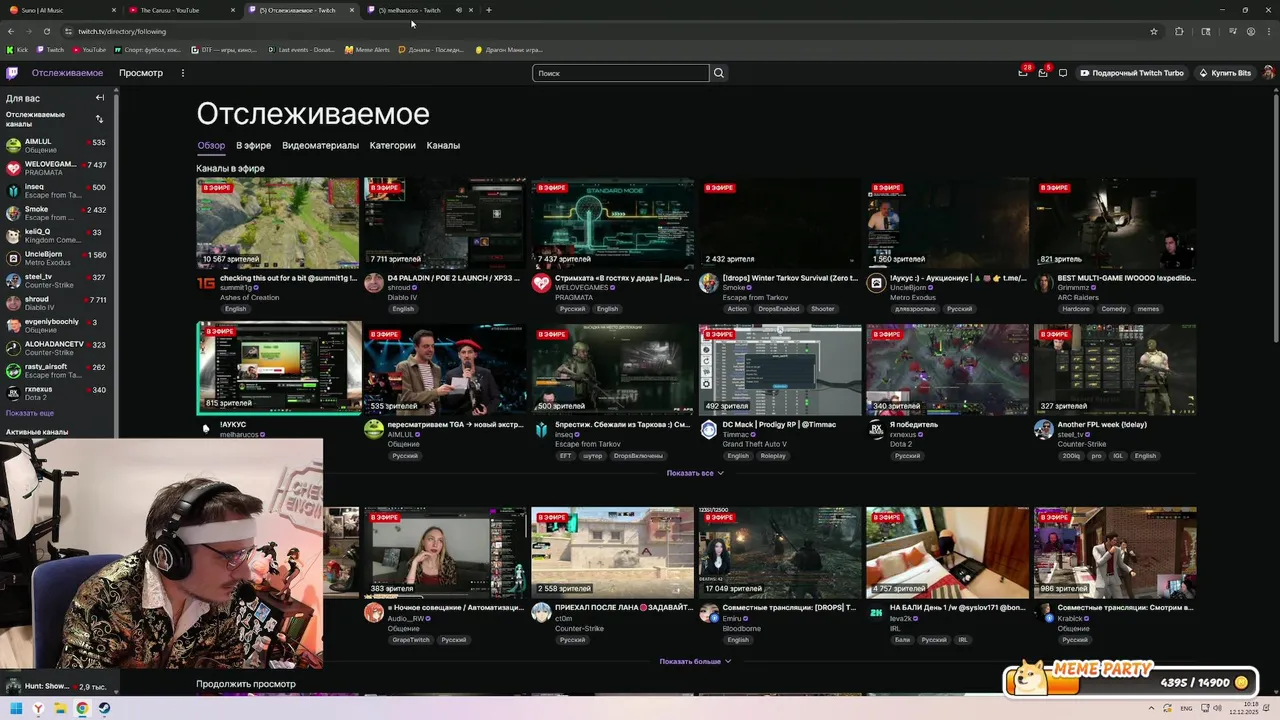Open AIMLUL in the sidebar list
The width and height of the screenshot is (1280, 720).
click(58, 146)
